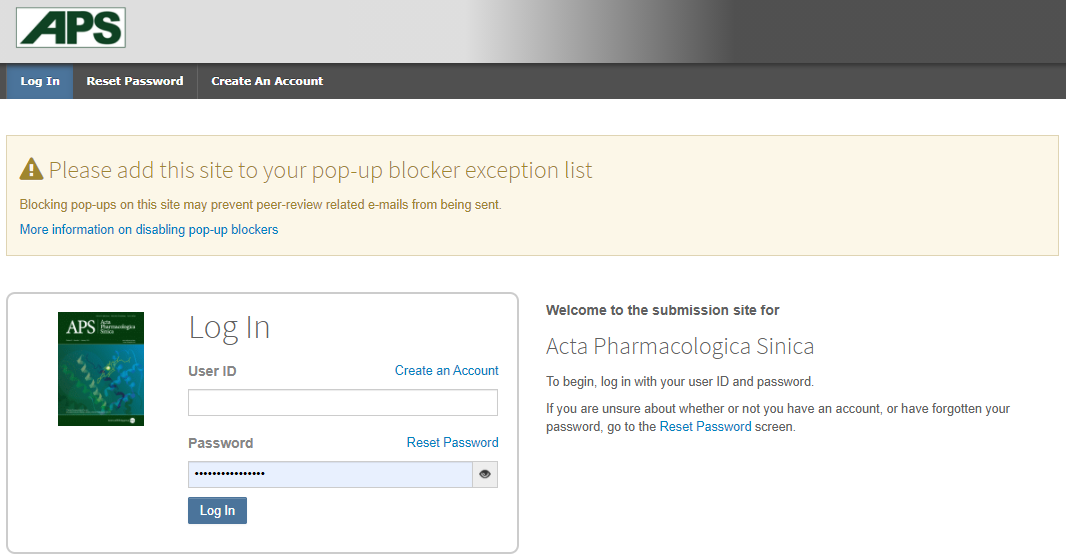
Task: Open the Reset Password link in the welcome paragraph
Action: click(706, 426)
